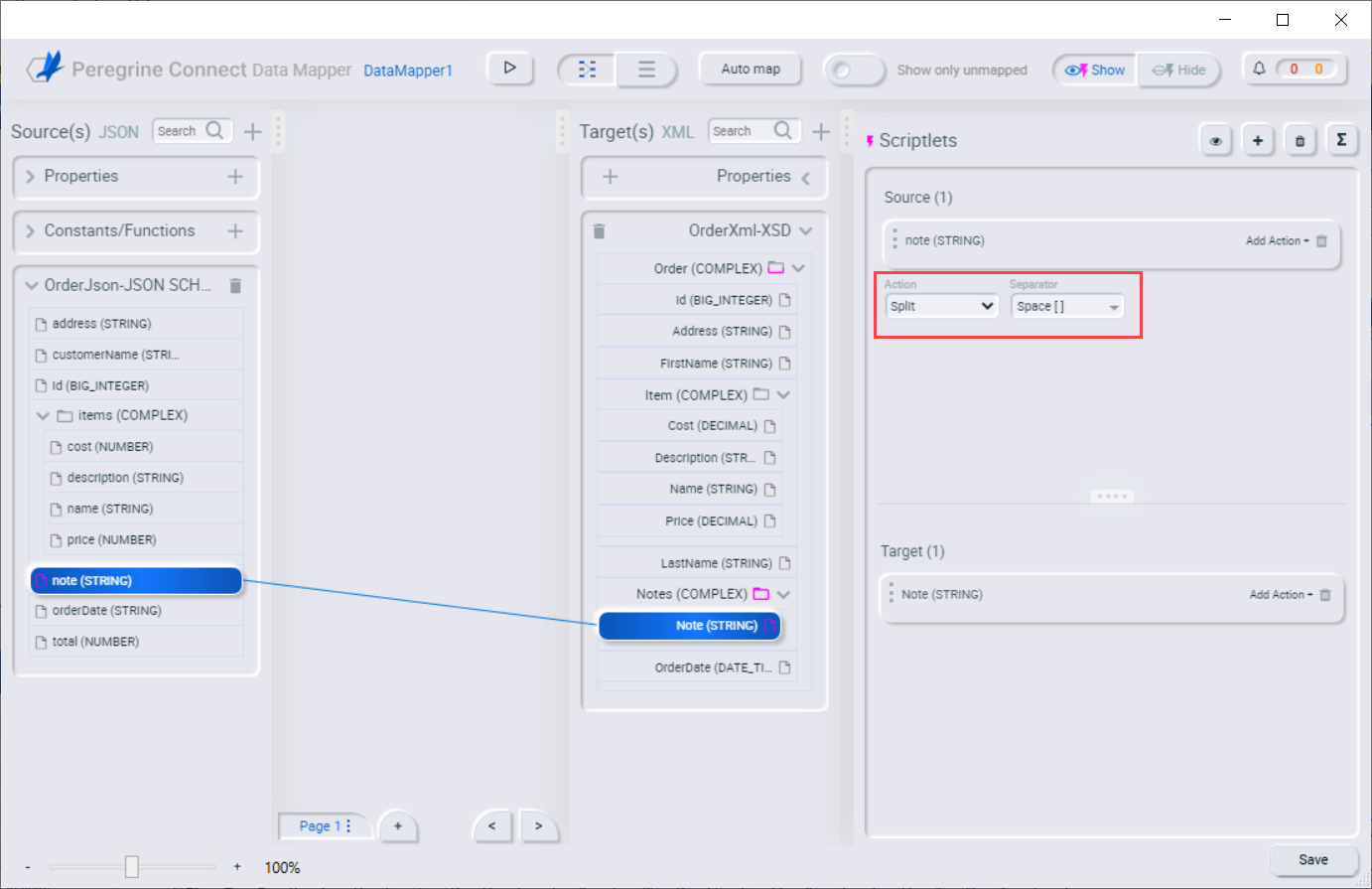The height and width of the screenshot is (889, 1372).
Task: Add a target property via plus
Action: 611,176
